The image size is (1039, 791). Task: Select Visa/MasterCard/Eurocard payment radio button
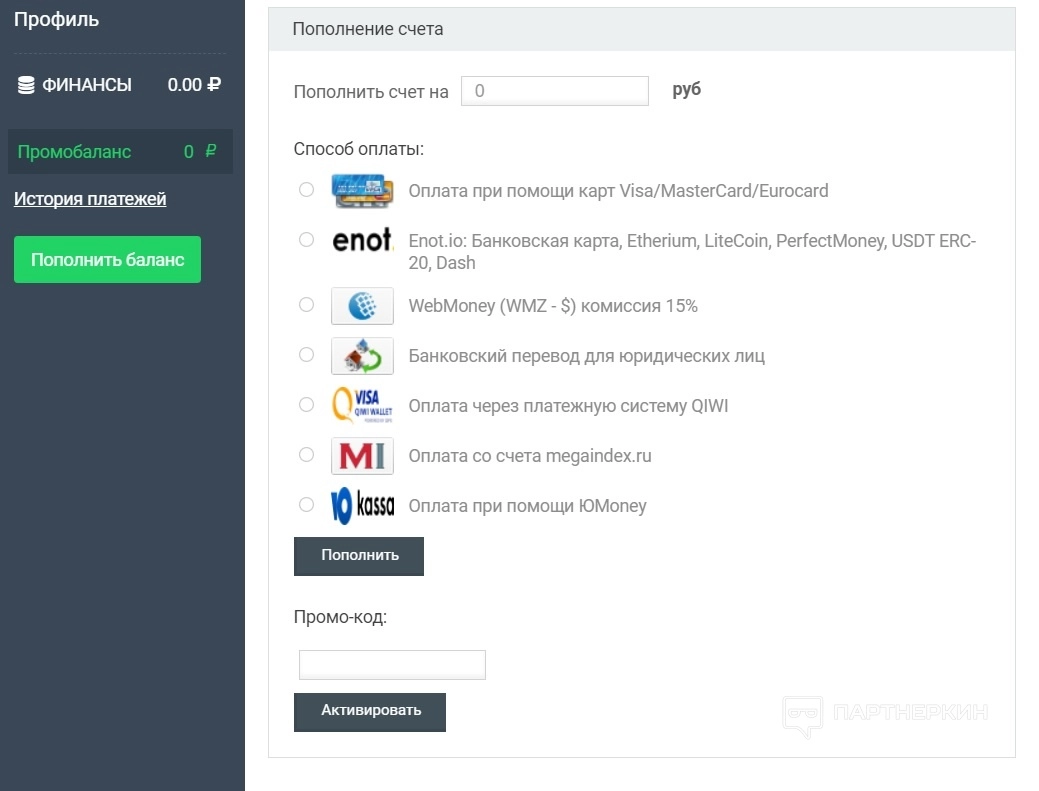pos(307,189)
